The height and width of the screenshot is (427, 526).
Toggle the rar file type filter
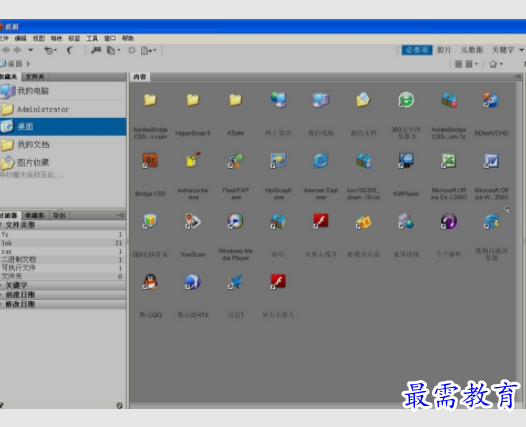(63, 251)
